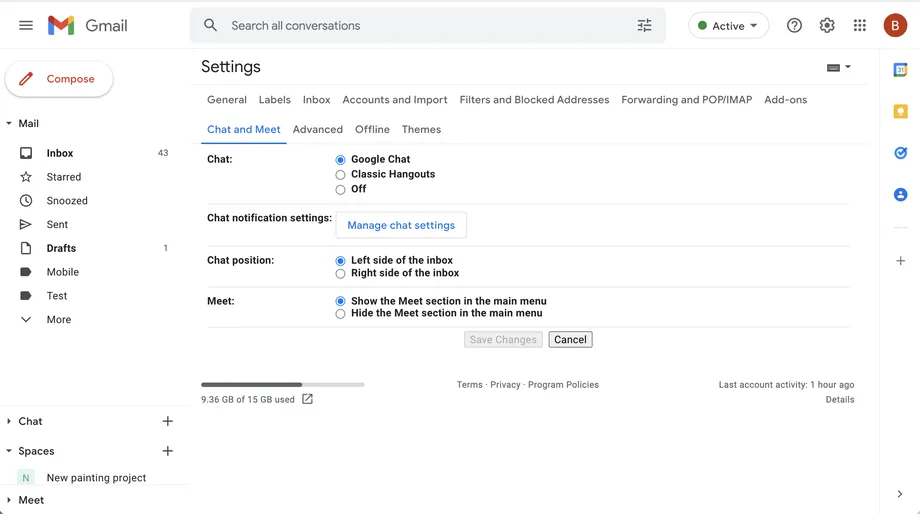Image resolution: width=920 pixels, height=514 pixels.
Task: Hide side panel chevron arrow
Action: tap(899, 494)
